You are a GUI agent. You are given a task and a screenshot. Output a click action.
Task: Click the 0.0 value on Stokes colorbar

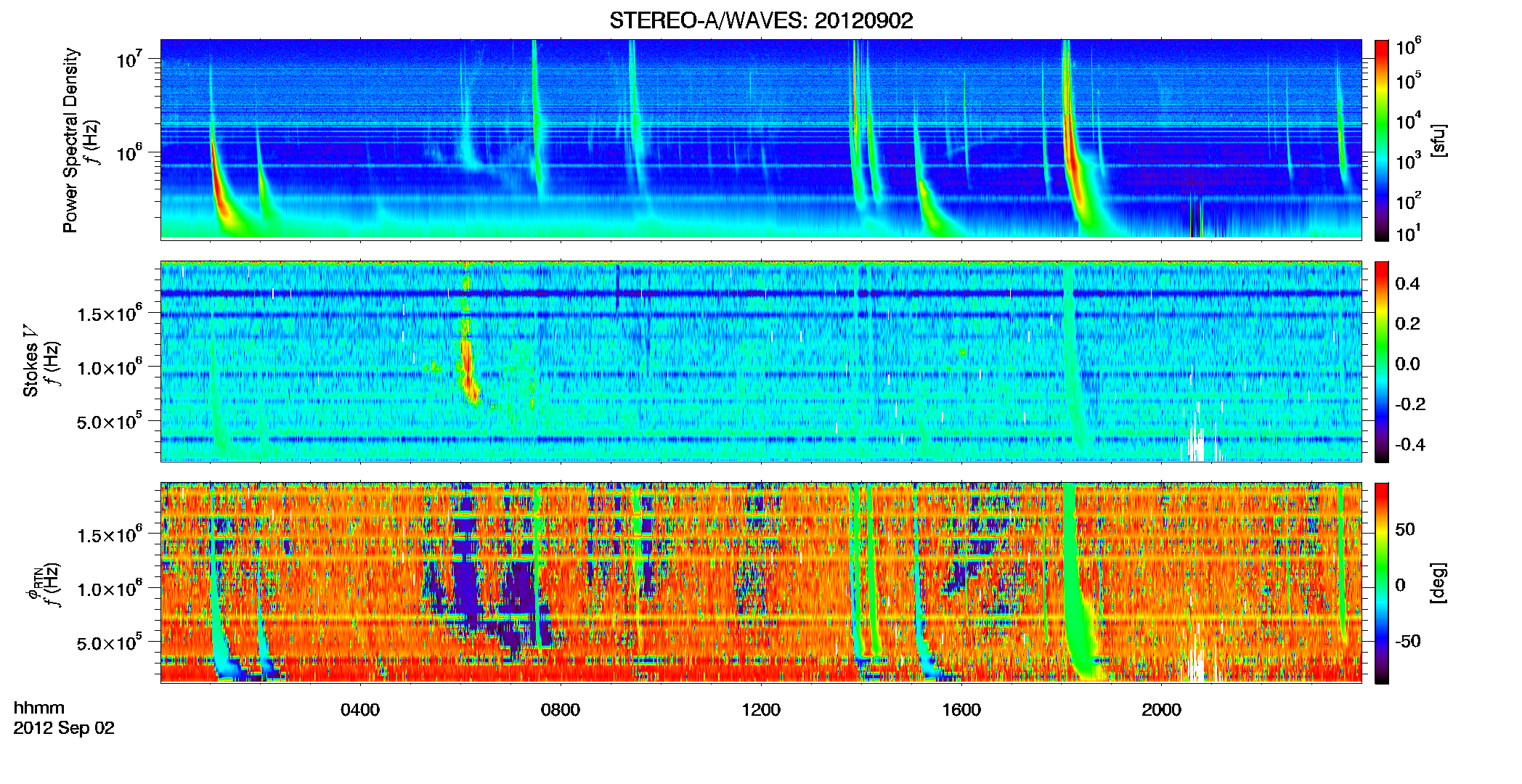click(x=1407, y=364)
